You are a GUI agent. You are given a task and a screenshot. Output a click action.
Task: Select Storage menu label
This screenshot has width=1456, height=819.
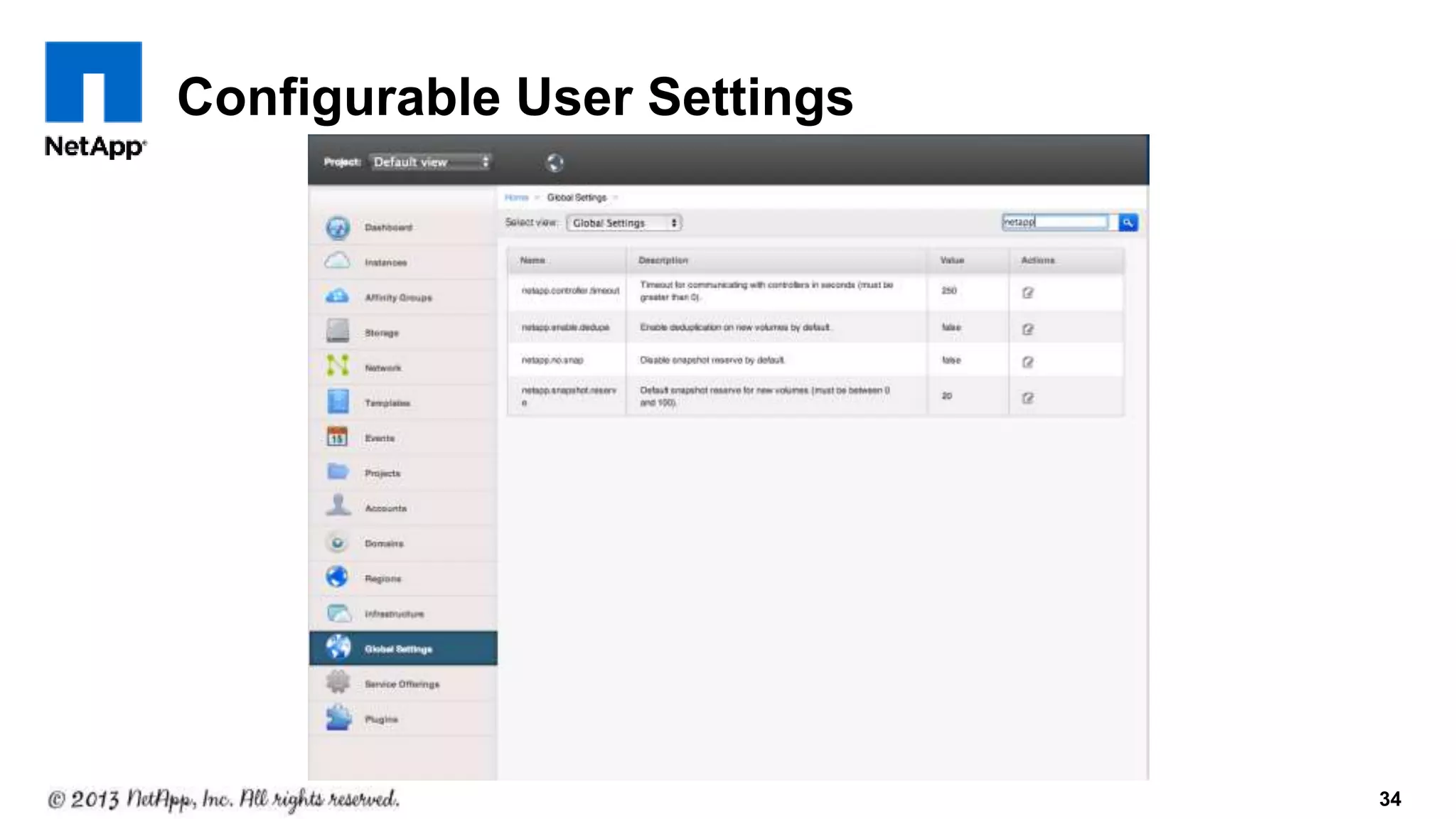[x=382, y=333]
